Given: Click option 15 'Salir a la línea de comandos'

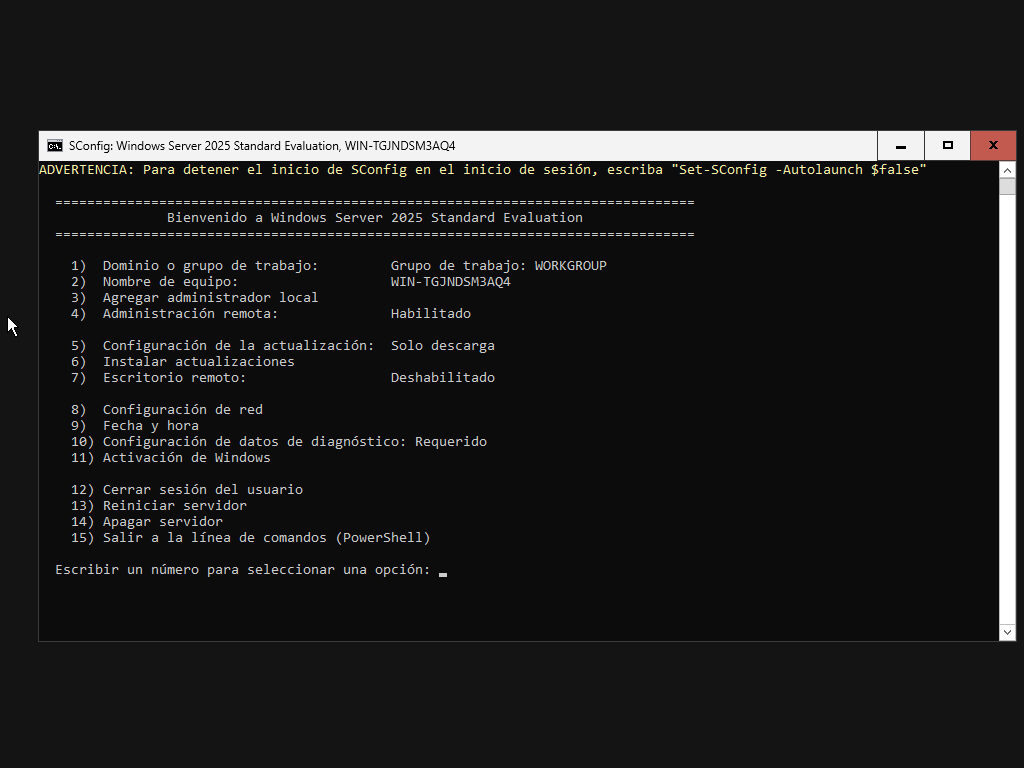Looking at the screenshot, I should [x=251, y=537].
